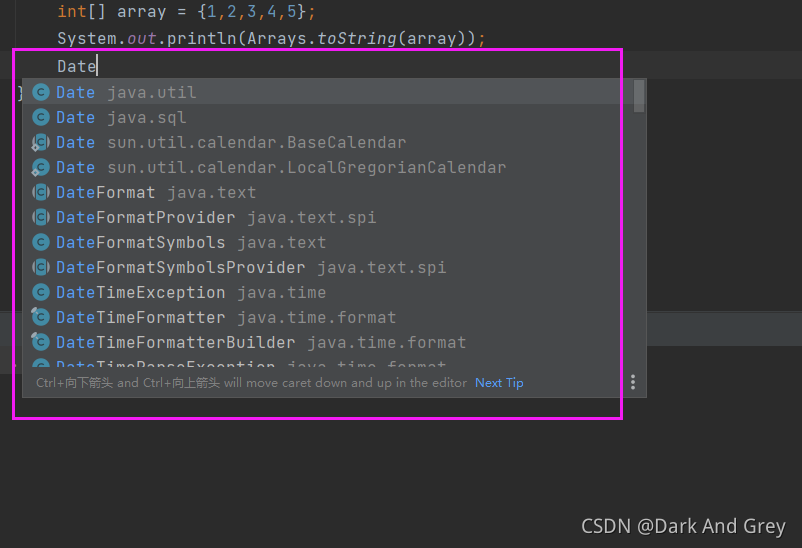Click class icon beside DateFormatSymbols

41,242
